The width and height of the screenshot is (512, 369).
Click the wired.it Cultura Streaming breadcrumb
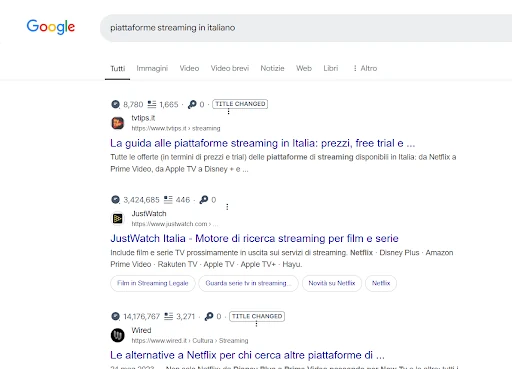pyautogui.click(x=190, y=341)
